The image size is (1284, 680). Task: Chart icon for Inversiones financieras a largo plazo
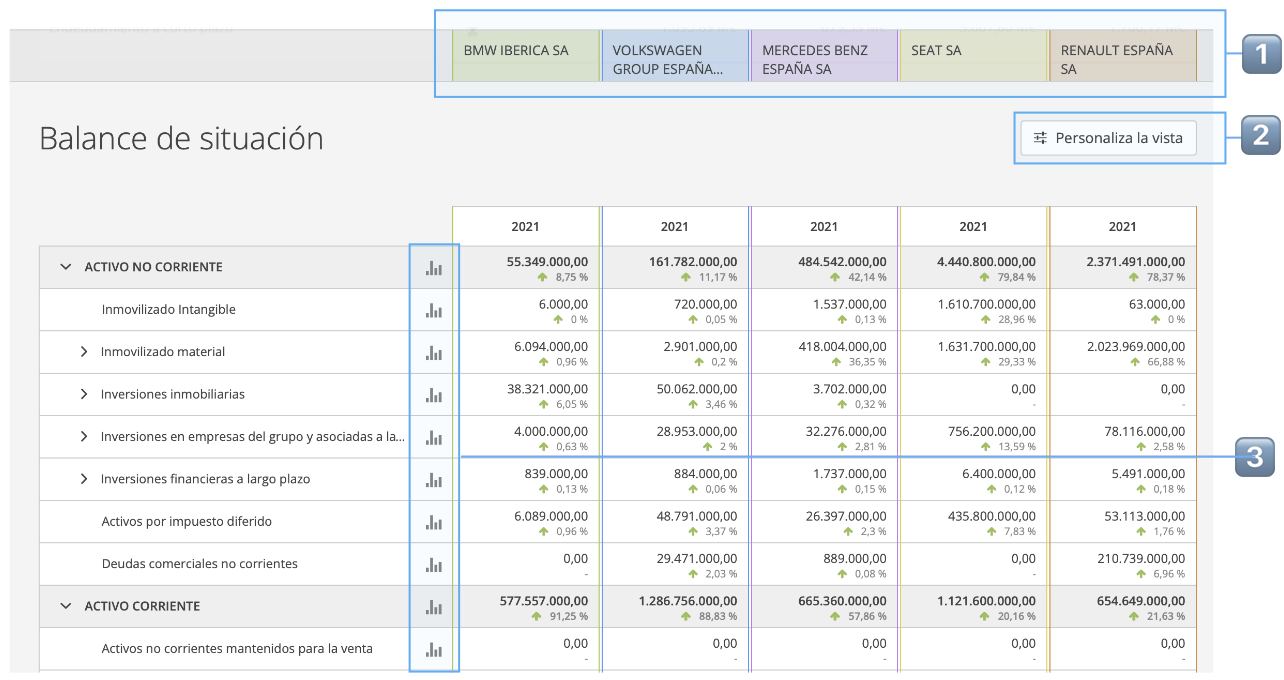(x=433, y=479)
